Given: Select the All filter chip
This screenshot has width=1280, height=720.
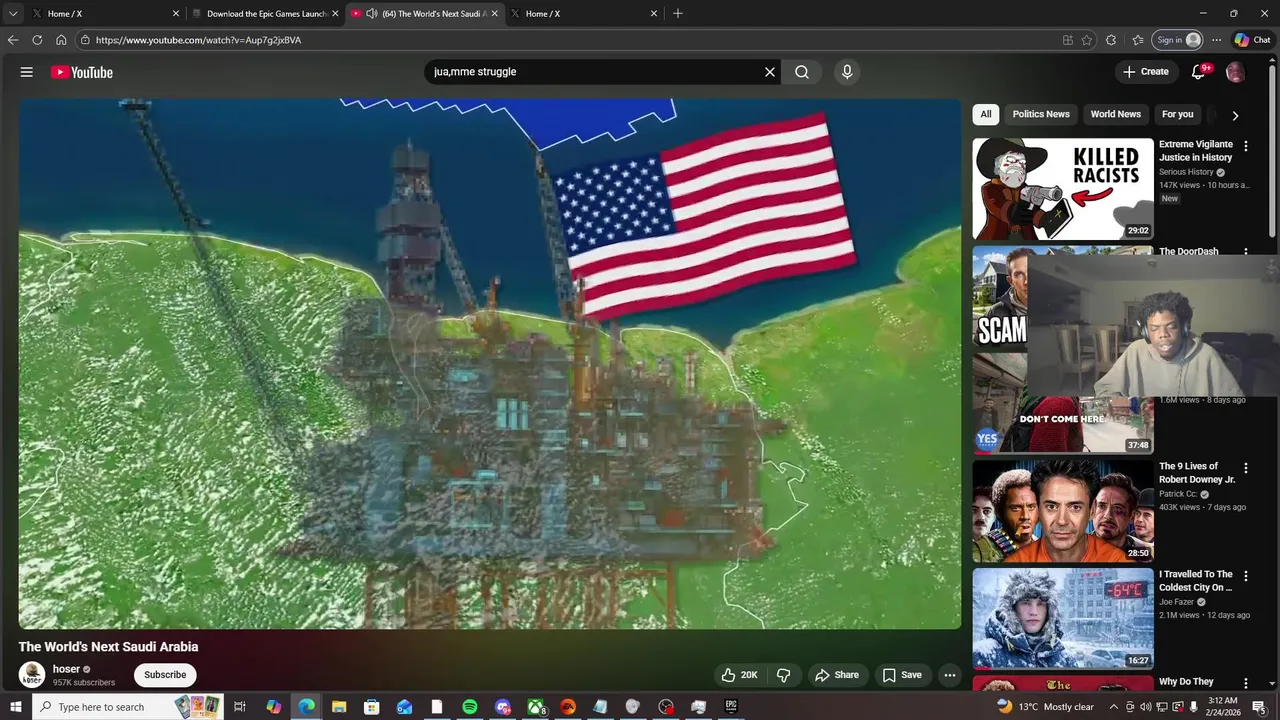Looking at the screenshot, I should [x=986, y=114].
